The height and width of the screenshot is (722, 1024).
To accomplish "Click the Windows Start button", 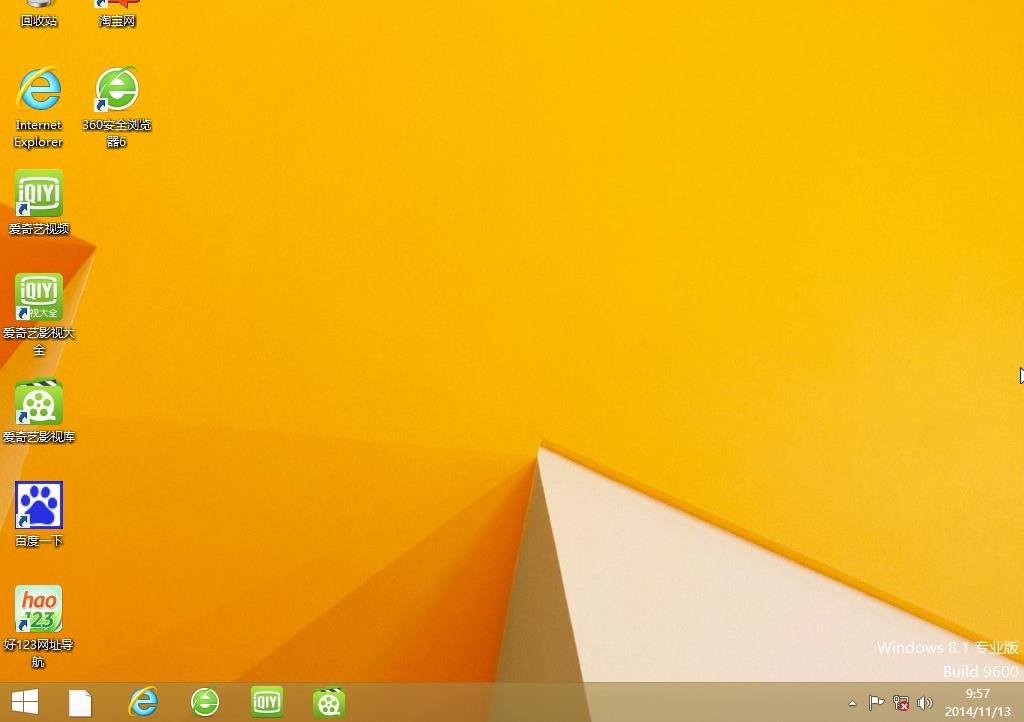I will click(22, 703).
